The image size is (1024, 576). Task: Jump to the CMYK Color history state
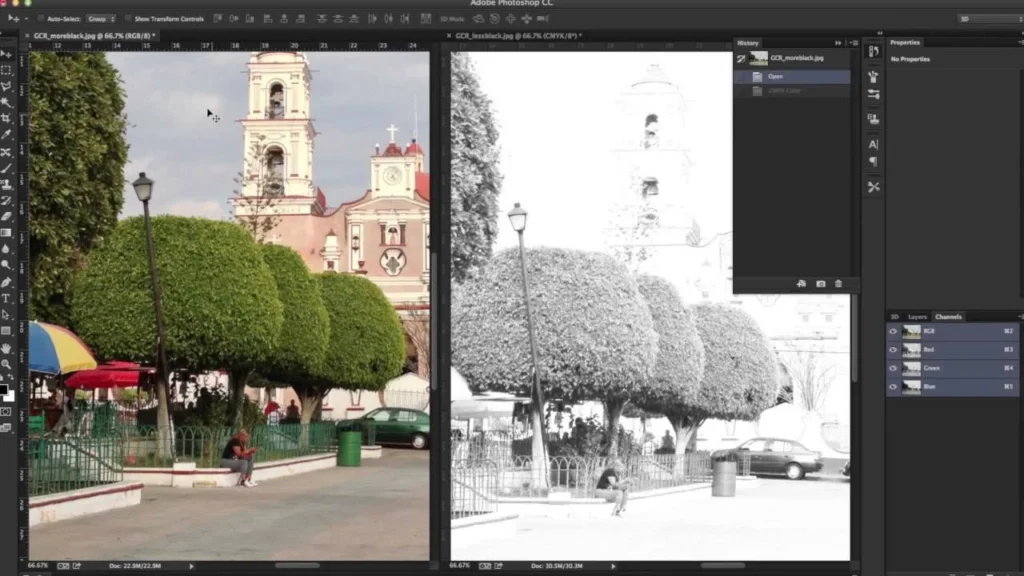790,90
